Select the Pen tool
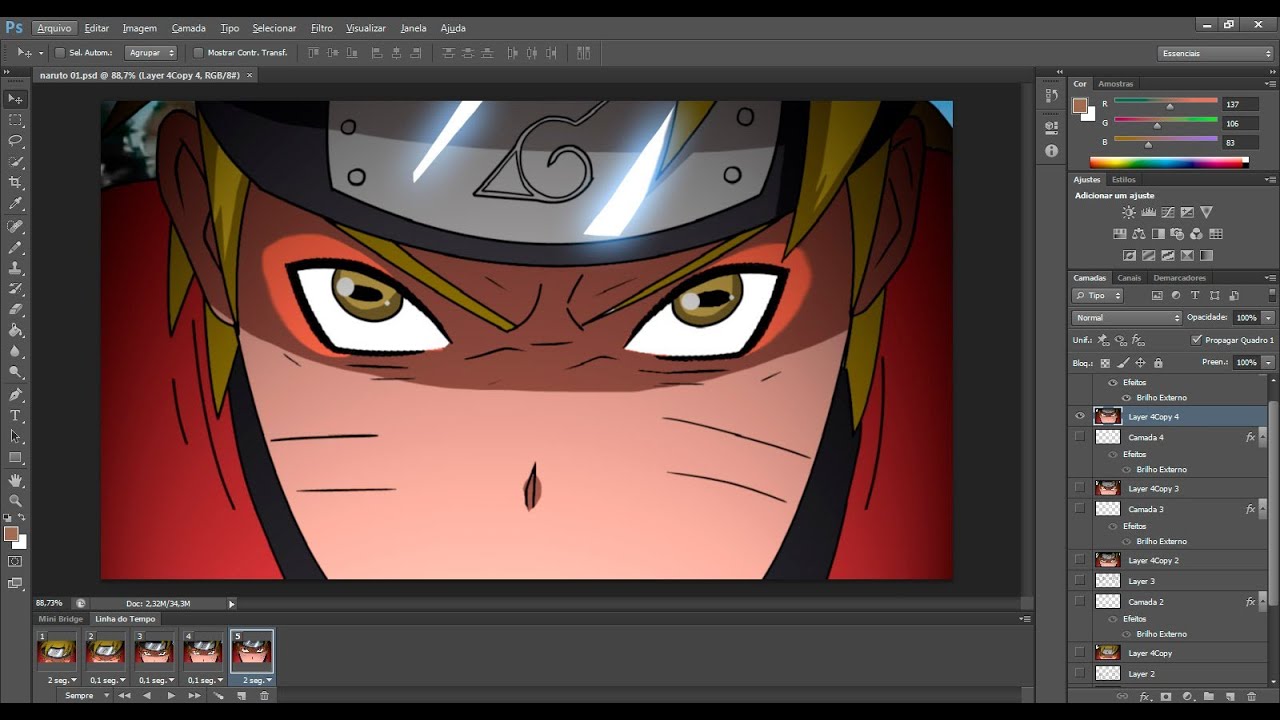Image resolution: width=1280 pixels, height=720 pixels. 15,397
